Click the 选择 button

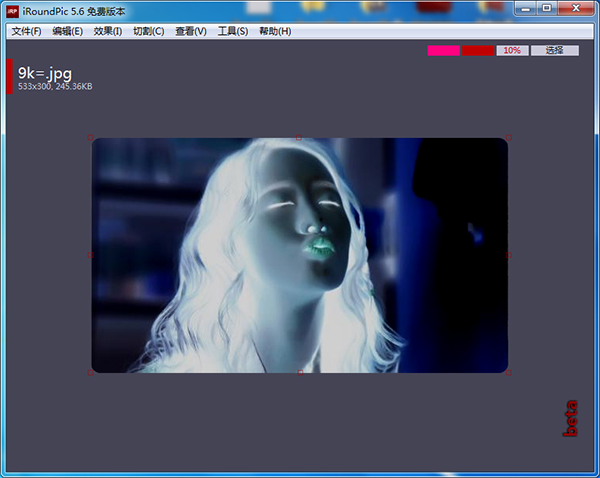click(x=554, y=50)
